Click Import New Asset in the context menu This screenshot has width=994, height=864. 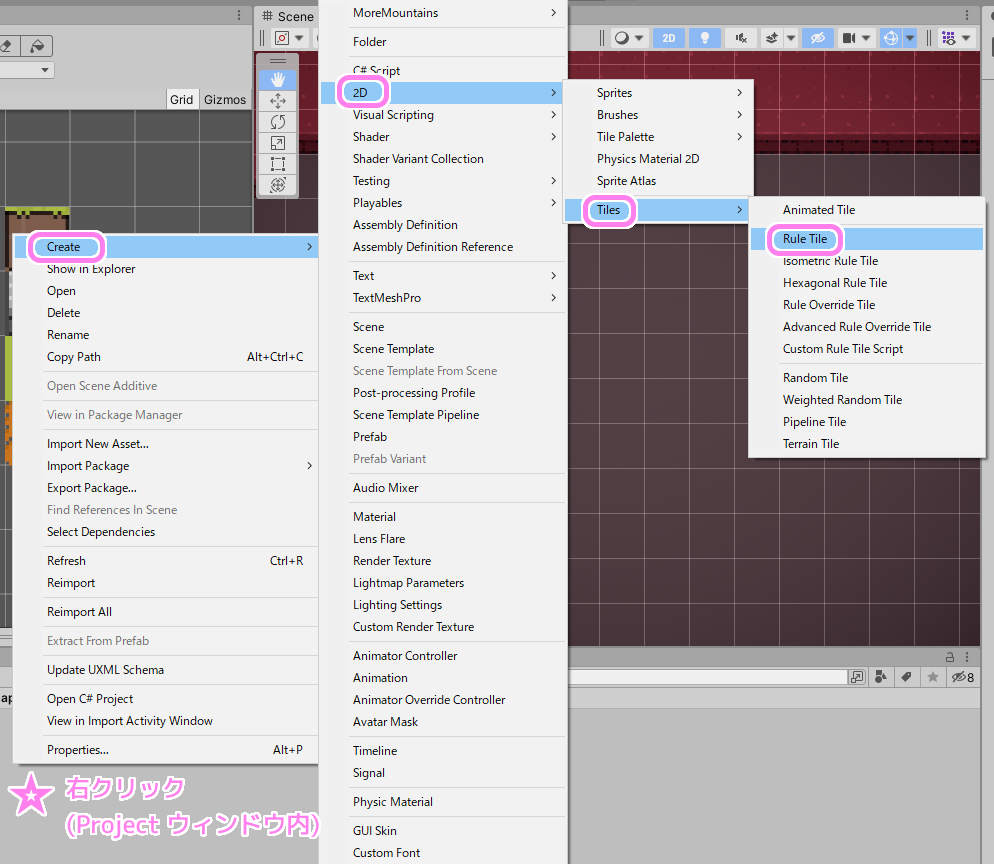click(98, 443)
